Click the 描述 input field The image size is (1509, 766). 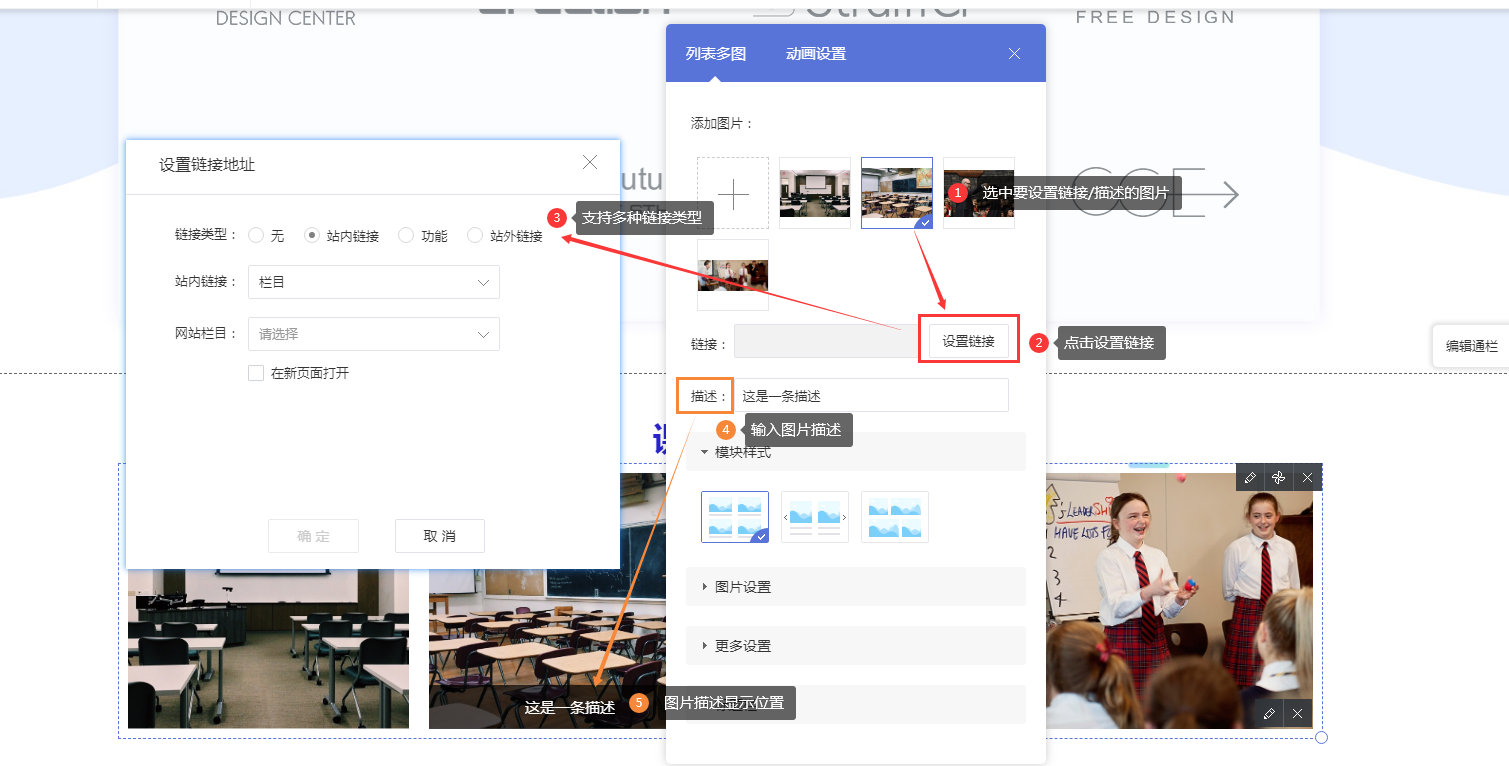[871, 396]
